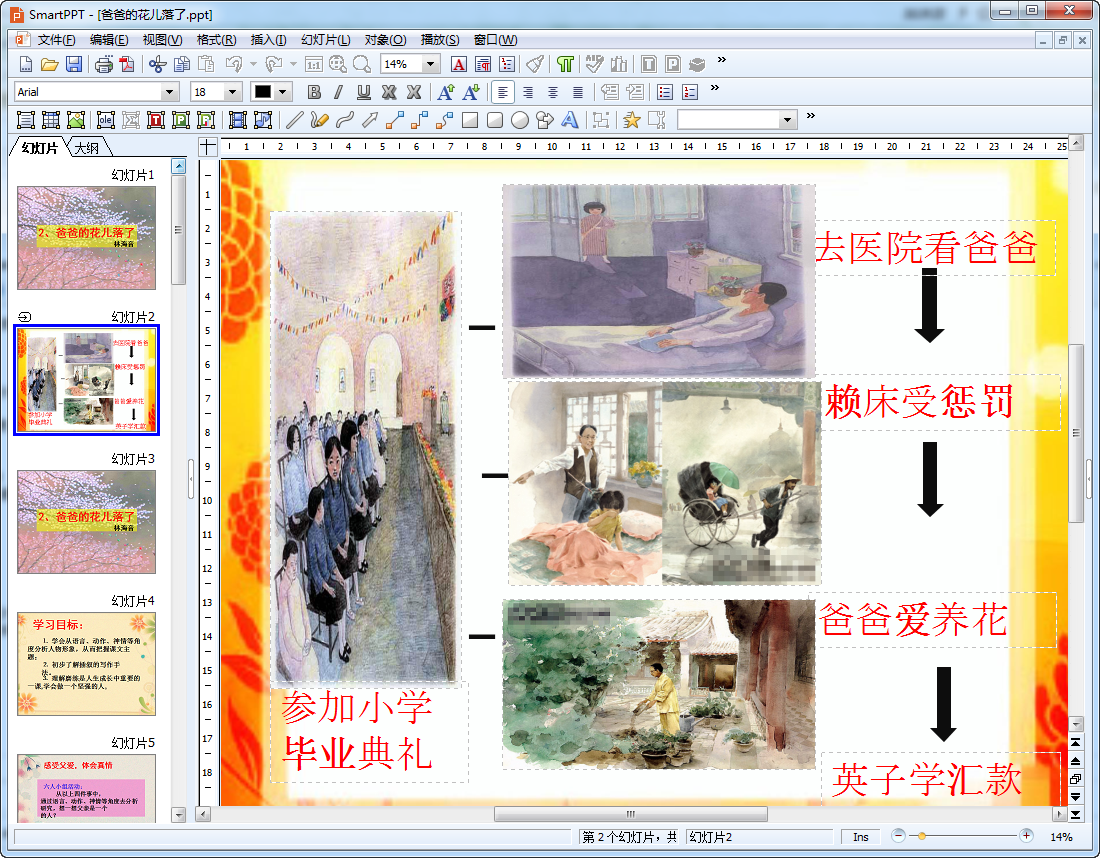Insert sound music frame icon
Image resolution: width=1100 pixels, height=858 pixels.
click(263, 120)
